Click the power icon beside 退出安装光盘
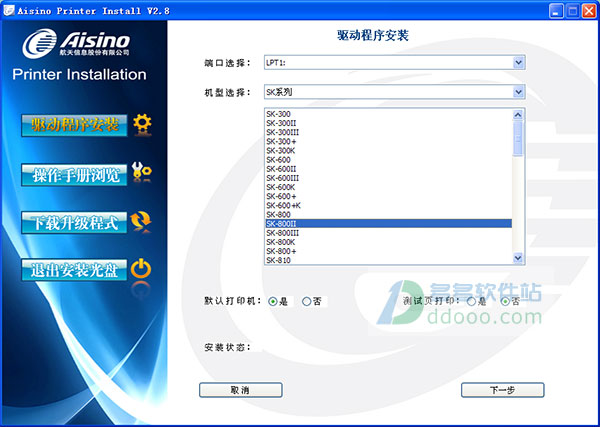Screen dimensions: 600x427 pyautogui.click(x=141, y=268)
